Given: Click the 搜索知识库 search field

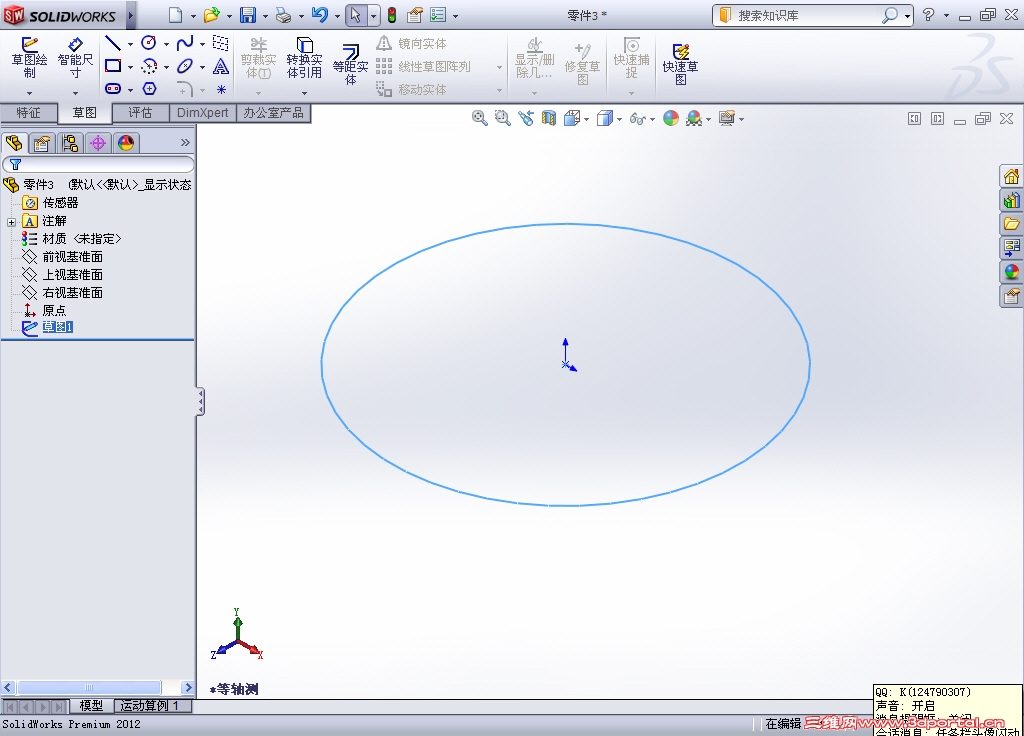Looking at the screenshot, I should 807,15.
